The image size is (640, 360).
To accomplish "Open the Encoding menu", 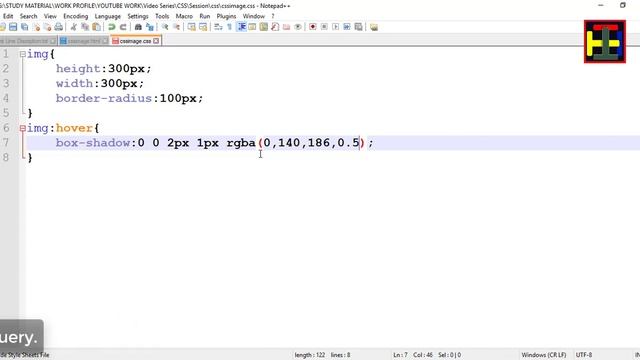I will tap(76, 16).
